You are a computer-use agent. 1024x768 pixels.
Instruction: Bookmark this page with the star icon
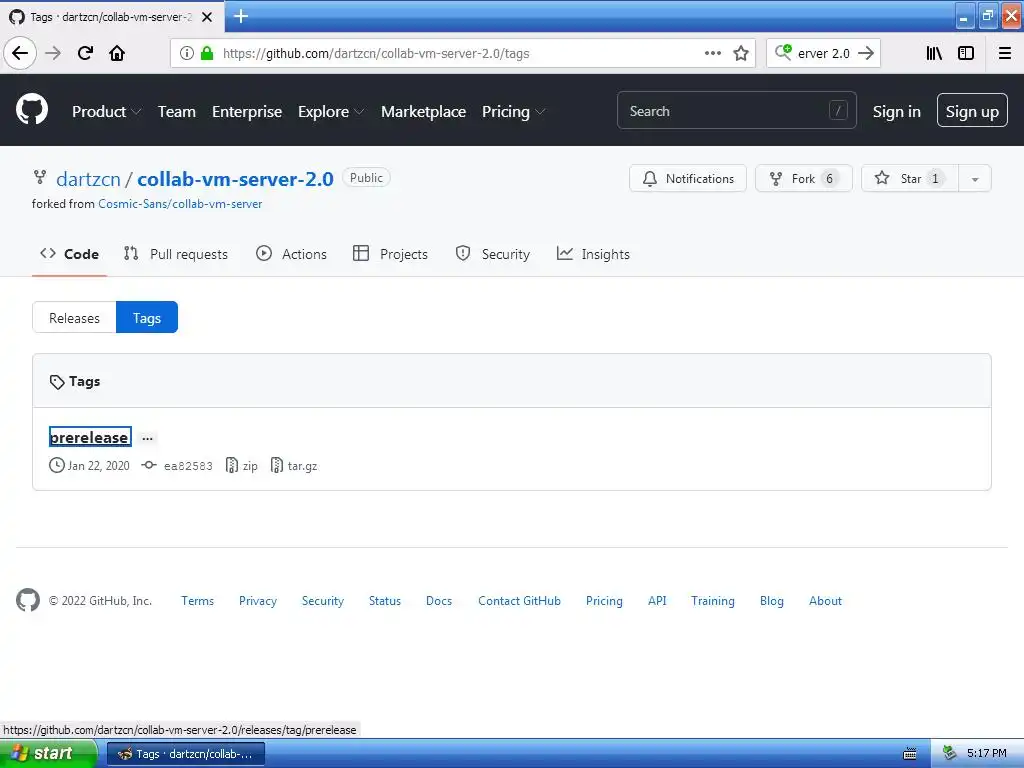point(741,53)
